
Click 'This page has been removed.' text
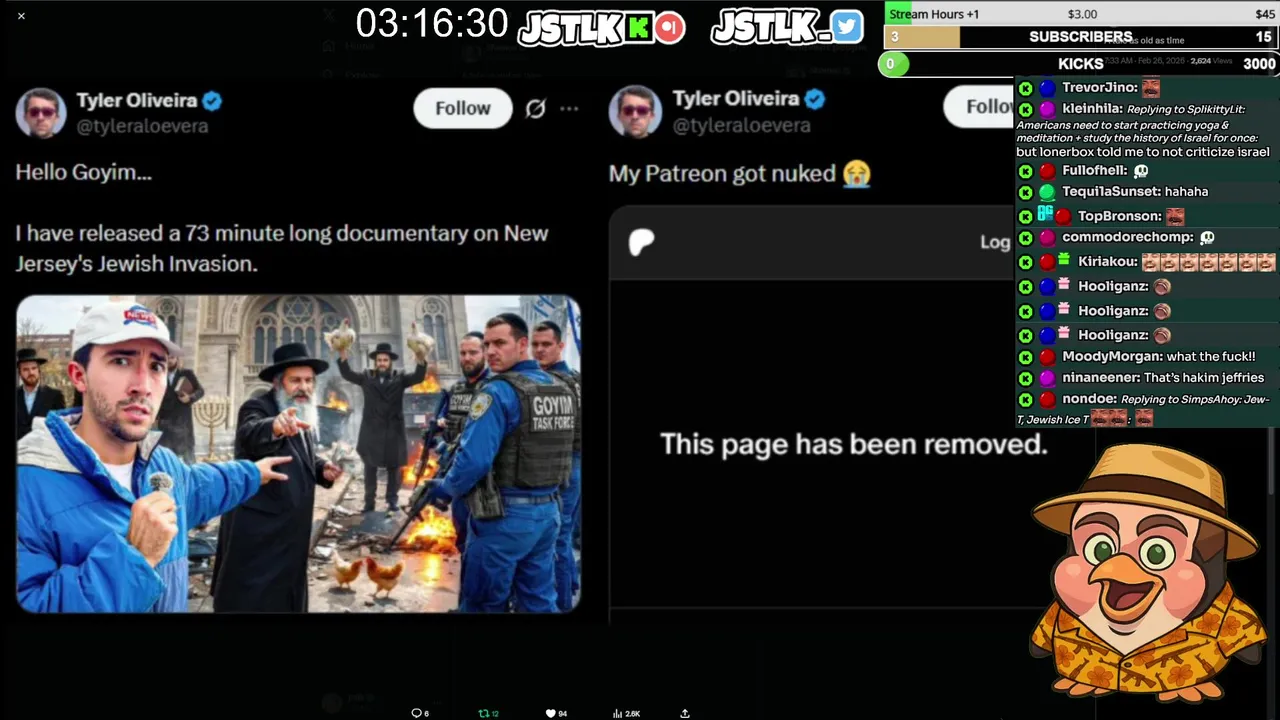[x=854, y=444]
